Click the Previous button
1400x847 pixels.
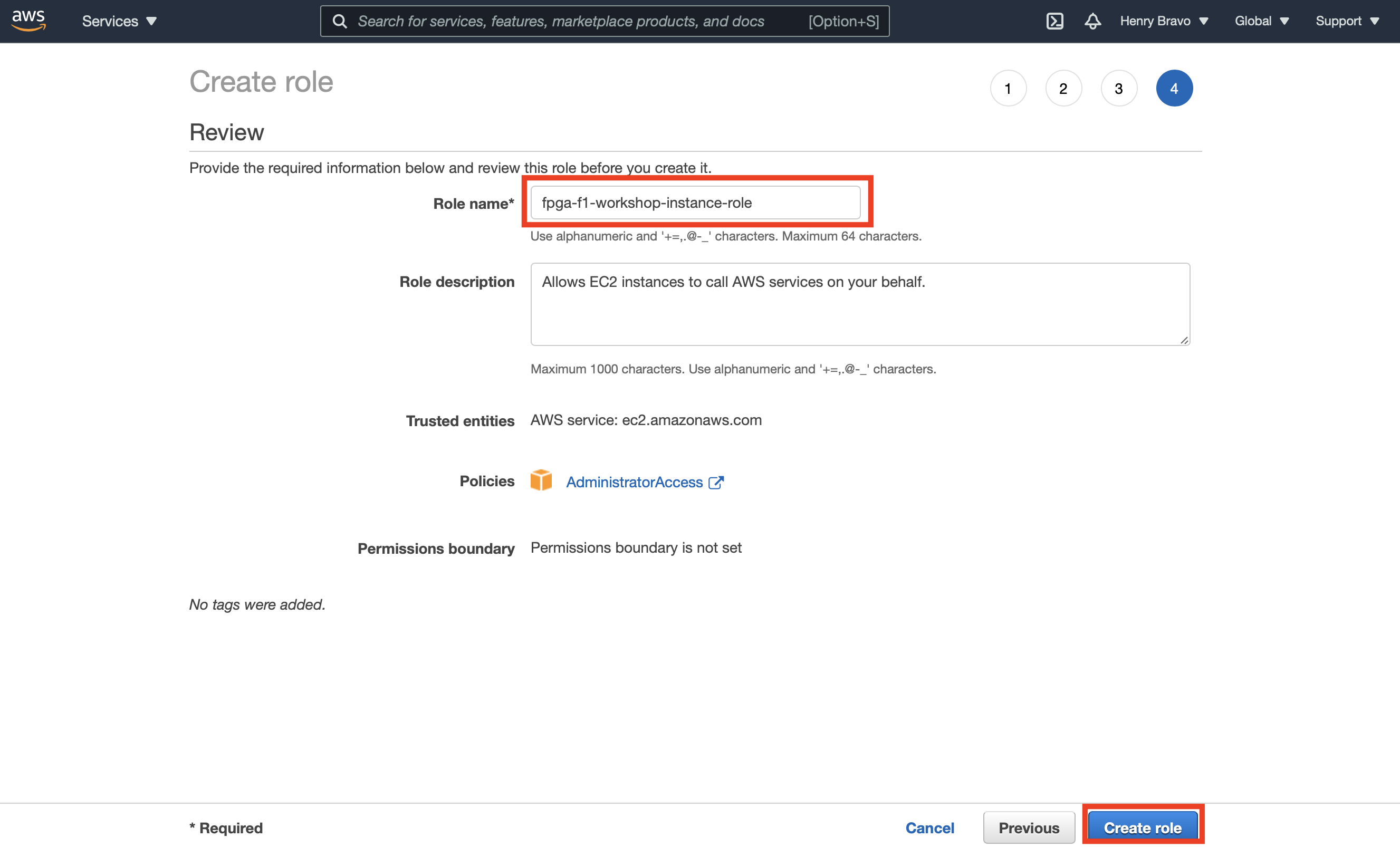[x=1029, y=827]
